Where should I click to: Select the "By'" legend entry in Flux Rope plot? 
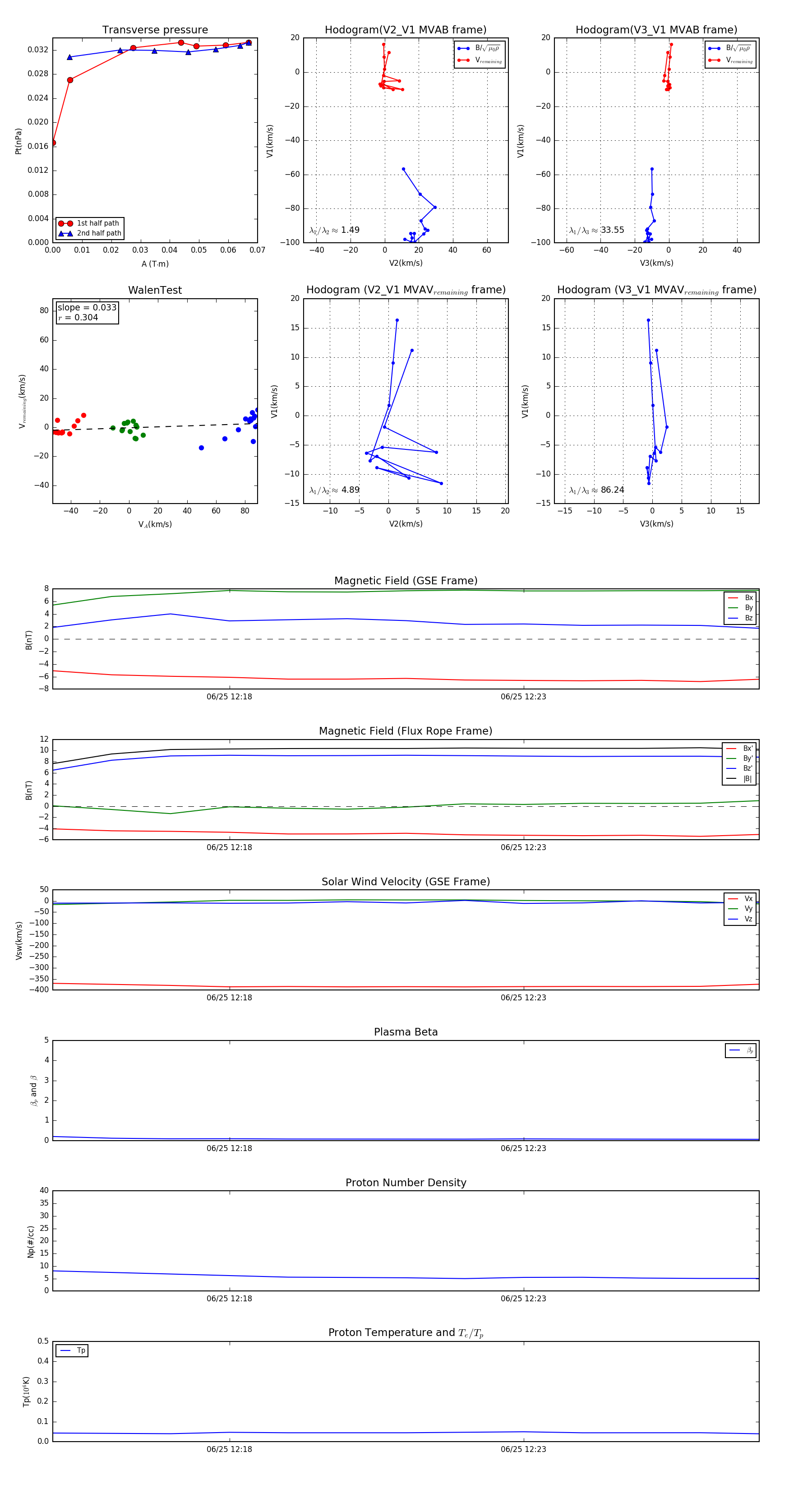pyautogui.click(x=740, y=758)
